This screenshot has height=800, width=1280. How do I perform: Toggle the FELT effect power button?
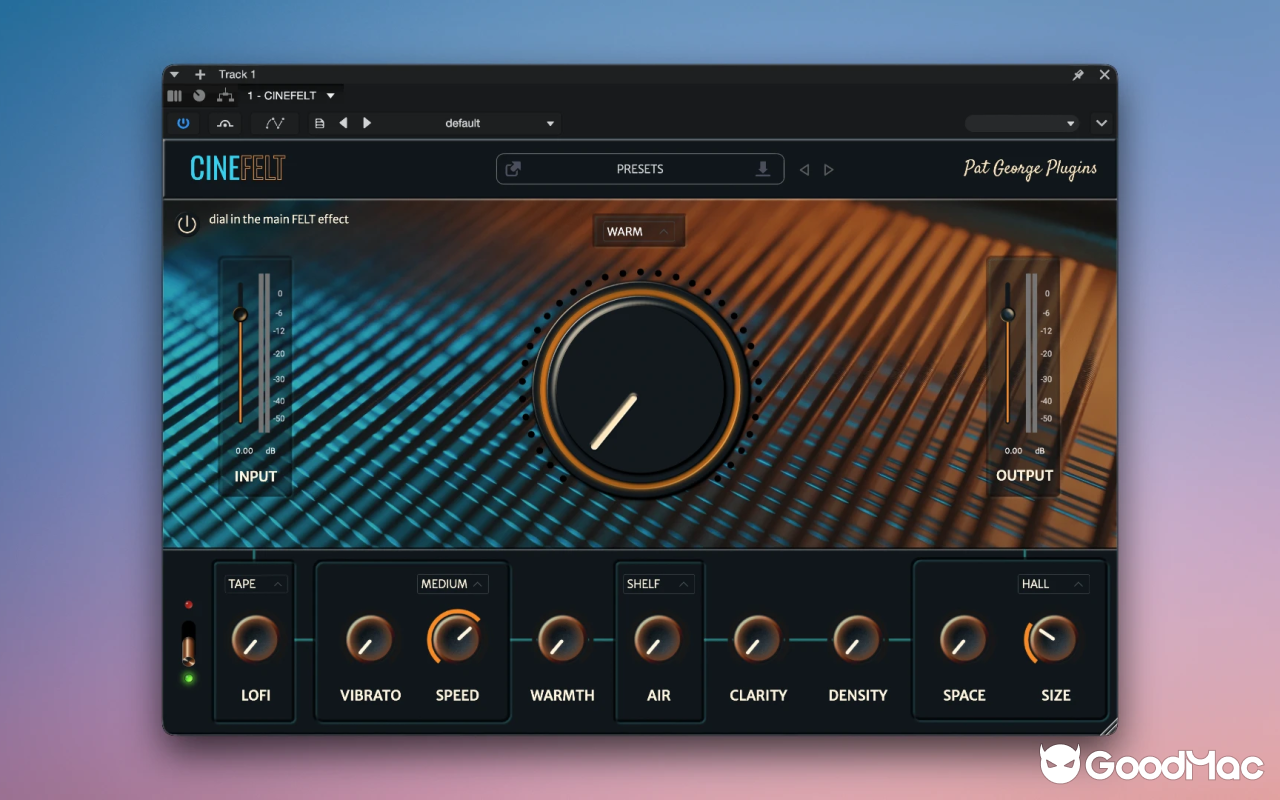tap(187, 224)
